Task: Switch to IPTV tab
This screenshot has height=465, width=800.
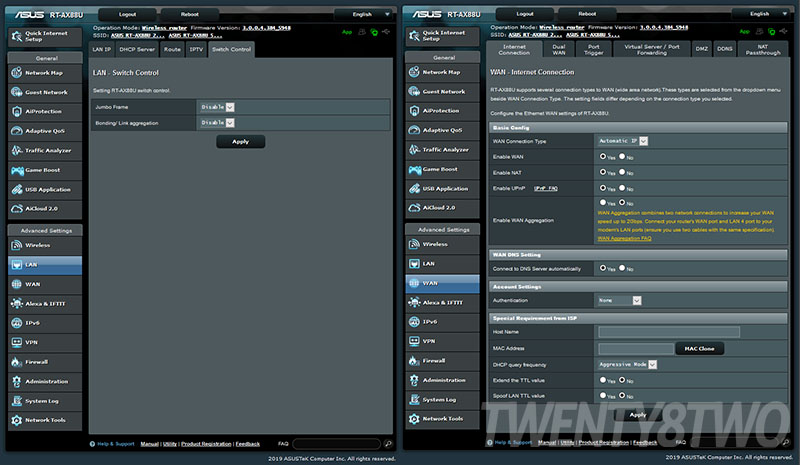Action: 196,50
